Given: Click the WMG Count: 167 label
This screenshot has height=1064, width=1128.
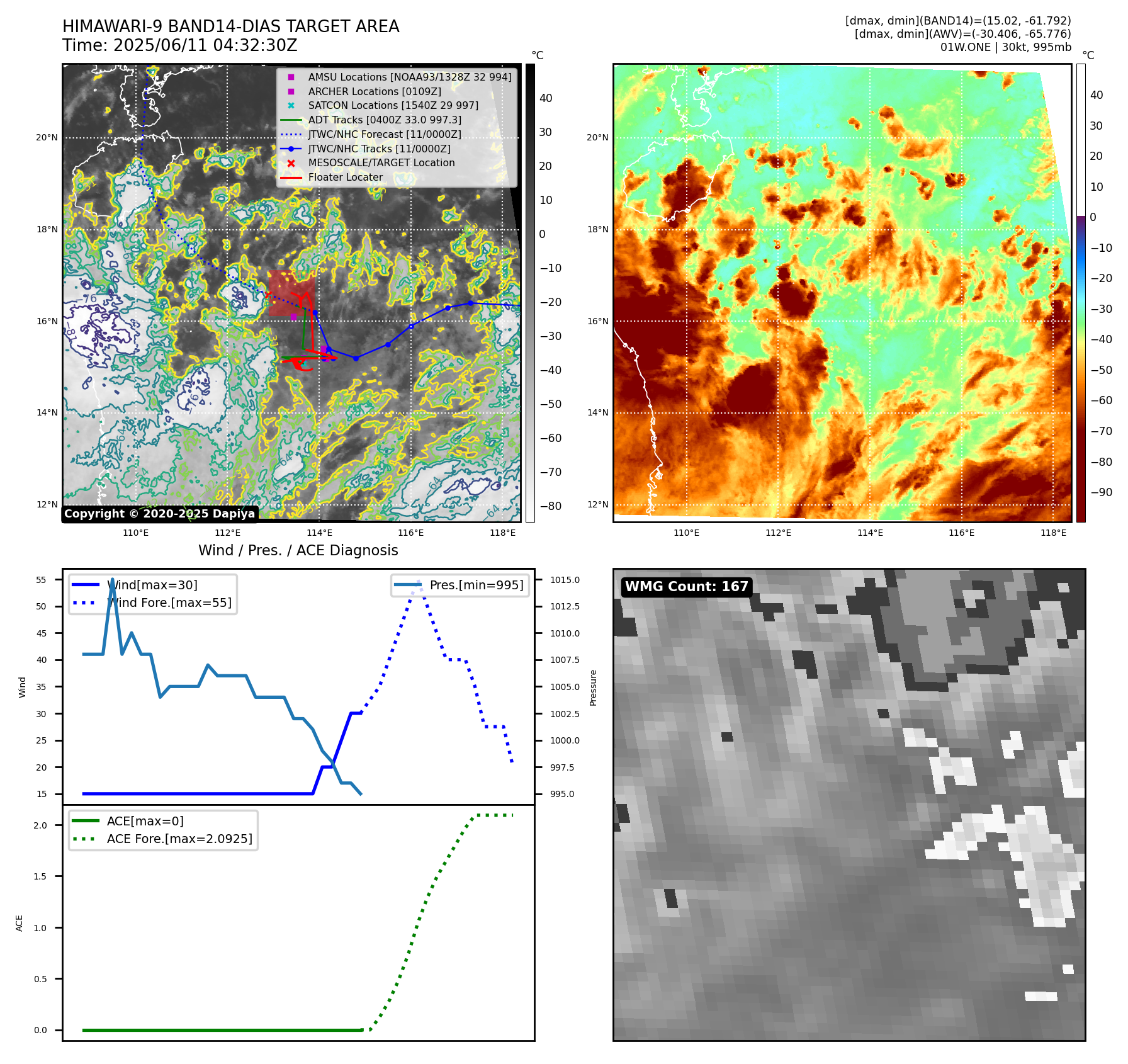Looking at the screenshot, I should click(687, 587).
